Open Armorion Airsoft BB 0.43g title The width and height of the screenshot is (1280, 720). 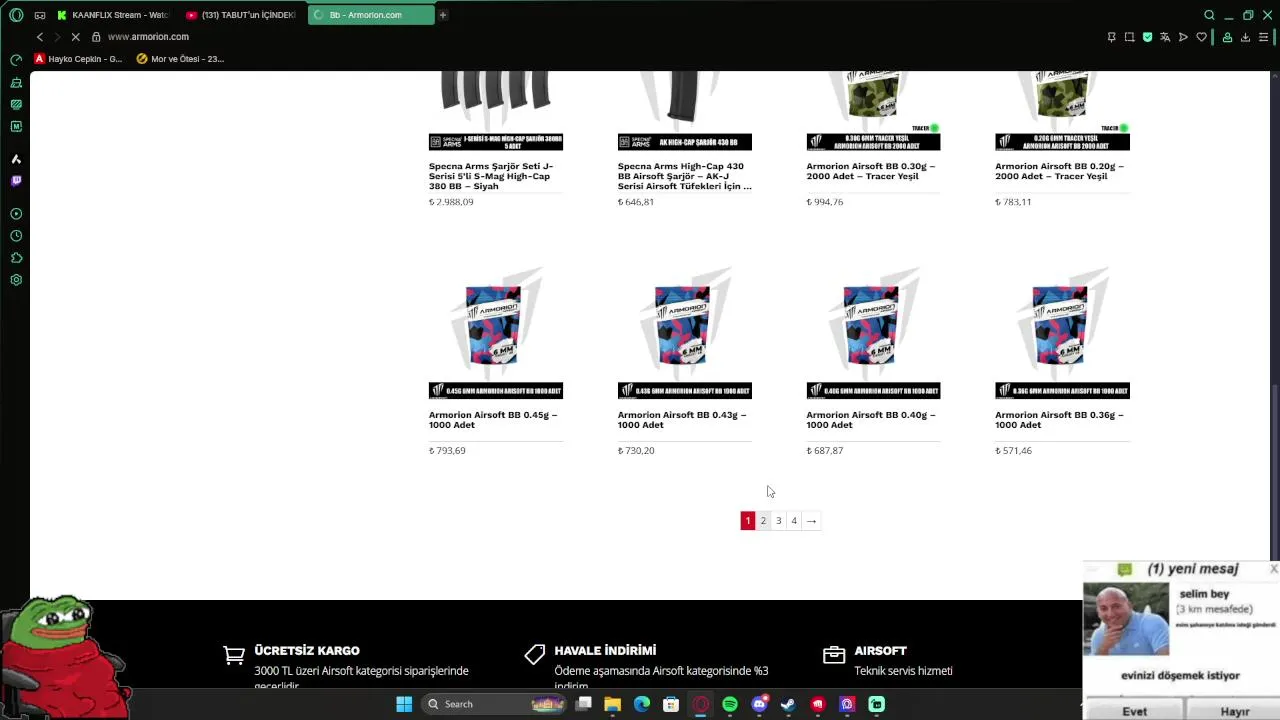[682, 420]
